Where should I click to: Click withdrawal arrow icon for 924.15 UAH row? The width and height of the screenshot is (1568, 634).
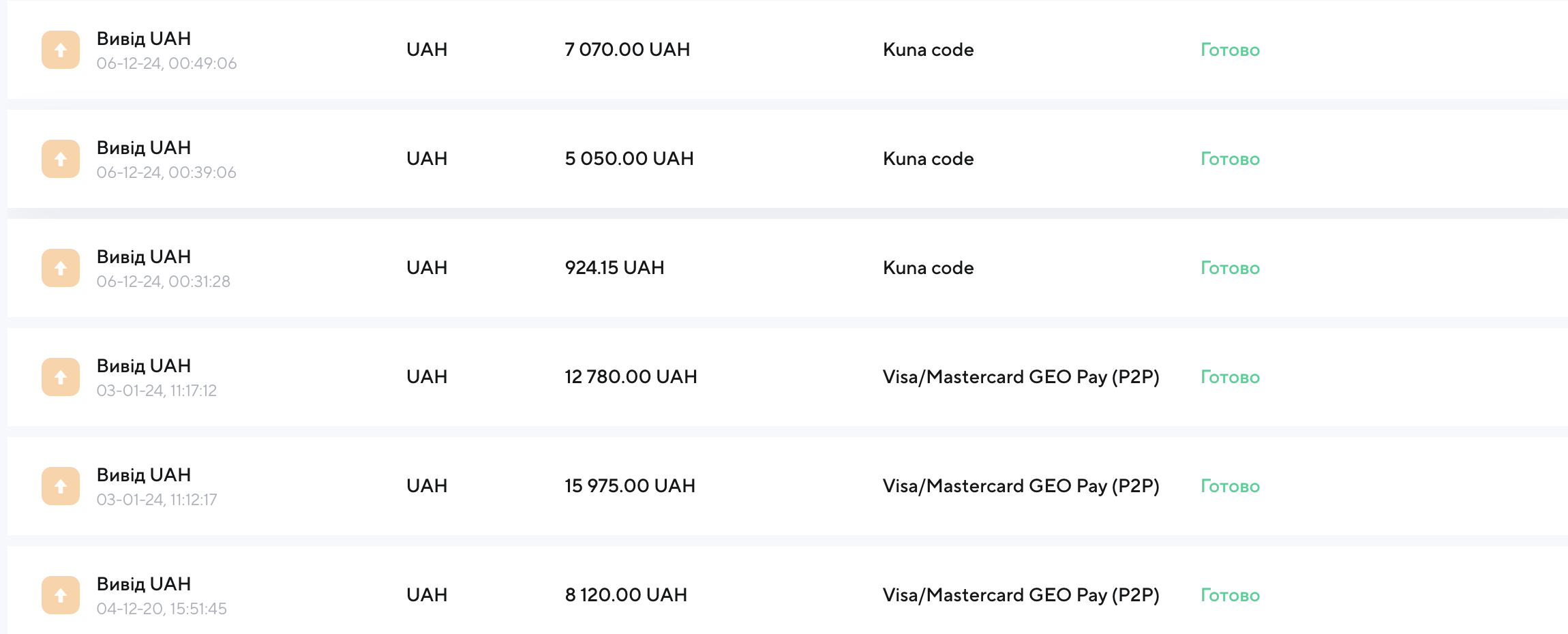(x=61, y=268)
